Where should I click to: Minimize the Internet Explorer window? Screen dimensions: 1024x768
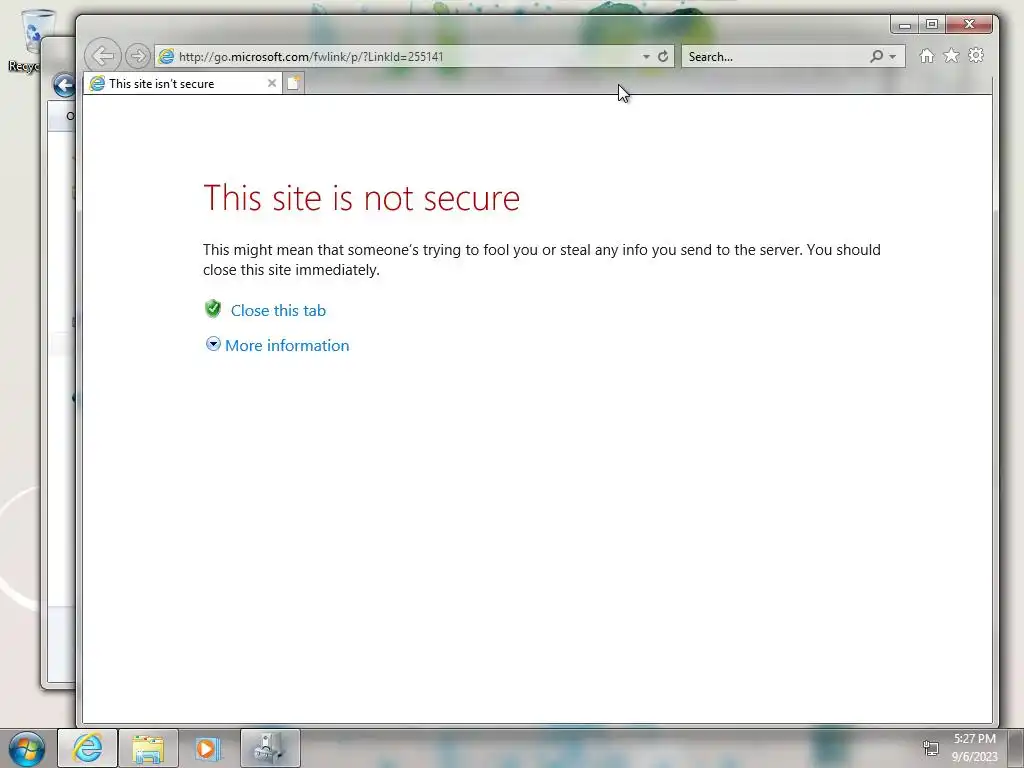point(904,25)
